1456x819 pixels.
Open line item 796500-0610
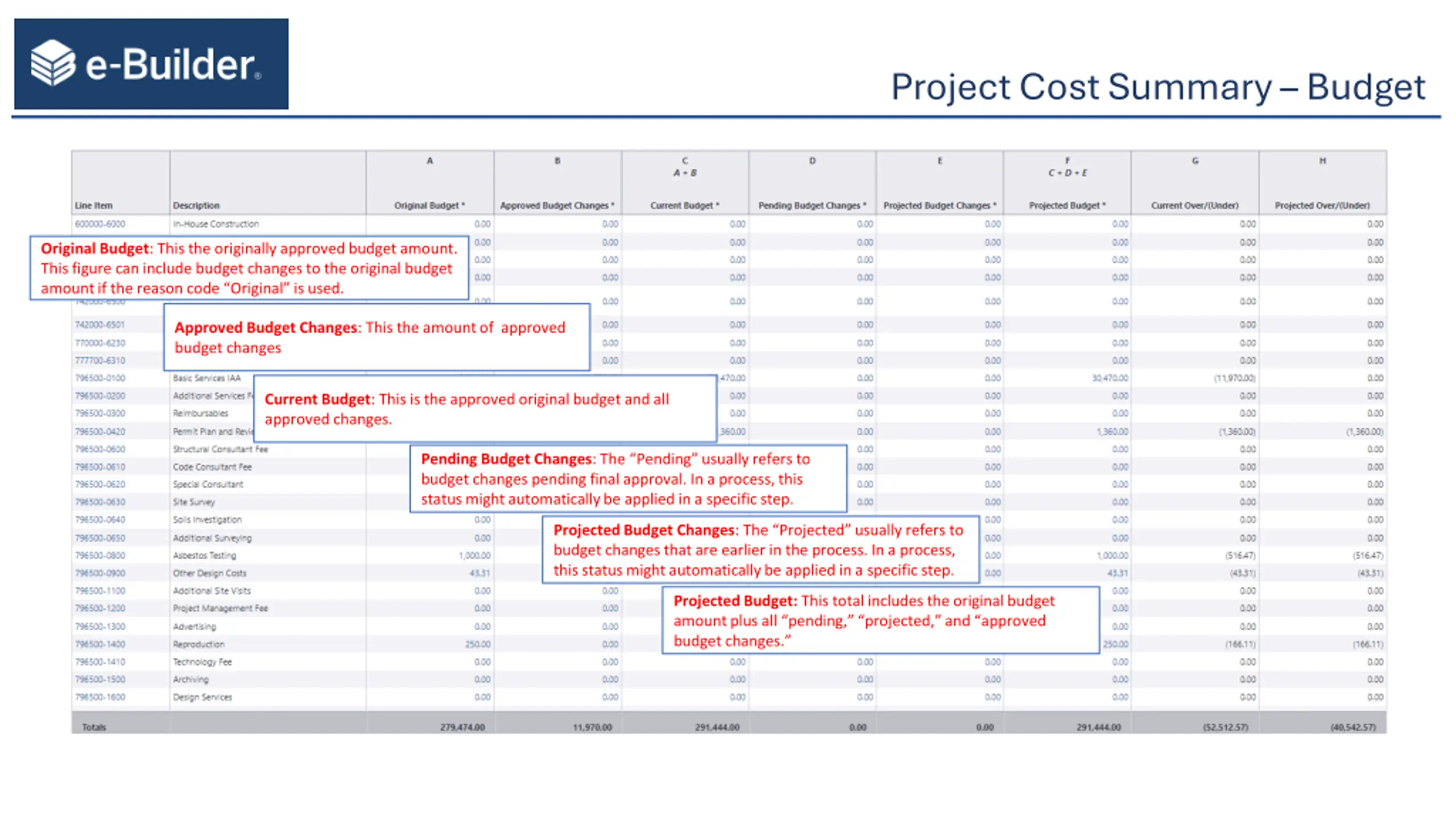click(100, 467)
